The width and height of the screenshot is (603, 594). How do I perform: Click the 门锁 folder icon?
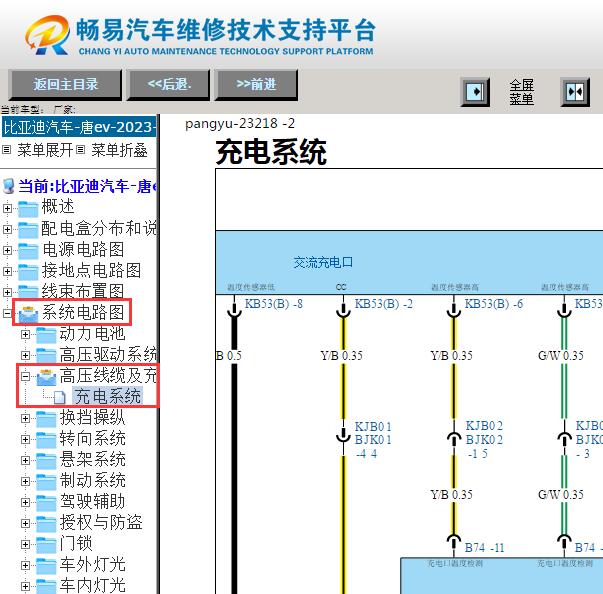pos(46,545)
